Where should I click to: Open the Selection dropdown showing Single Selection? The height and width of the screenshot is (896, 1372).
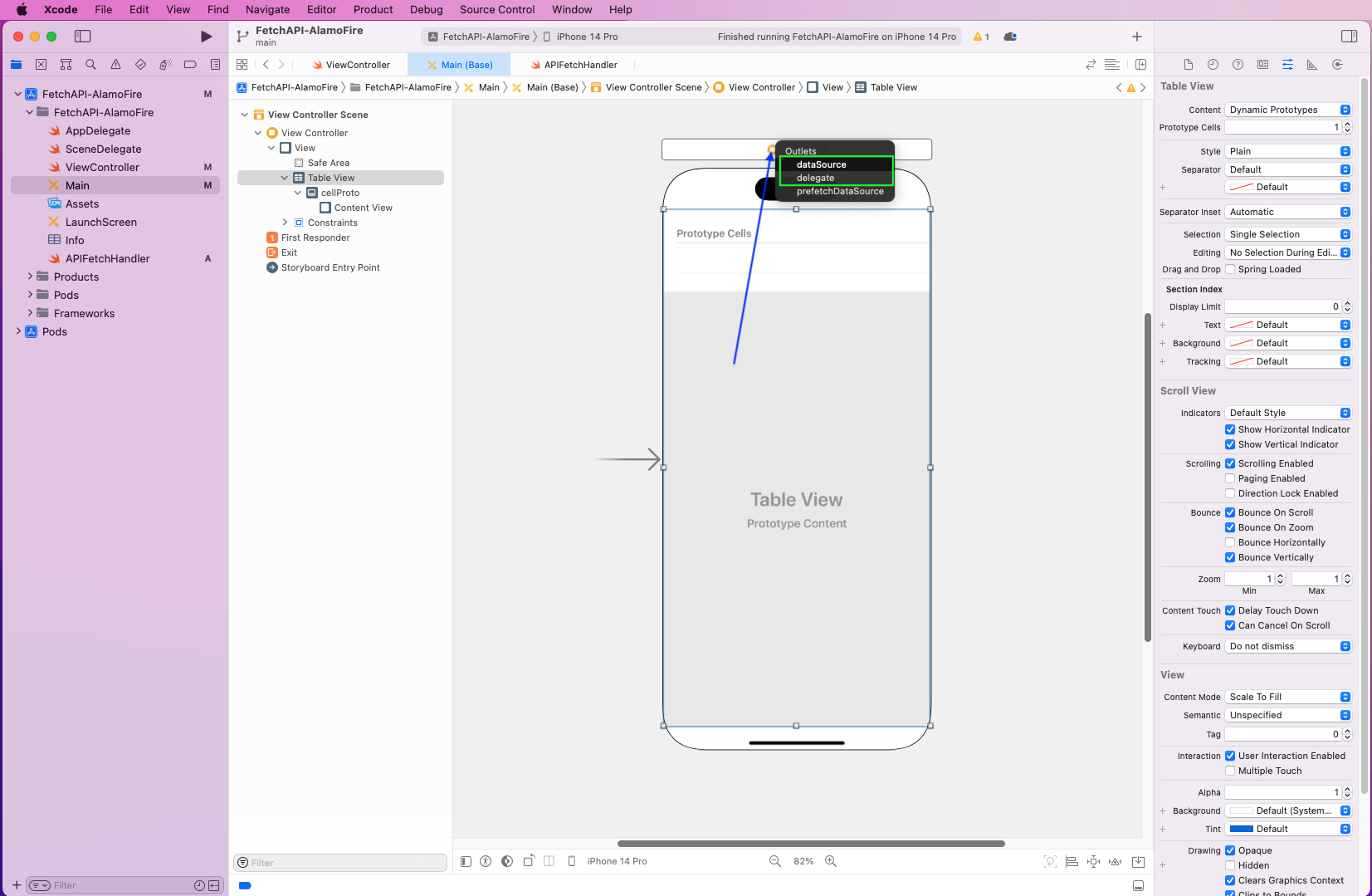tap(1288, 234)
